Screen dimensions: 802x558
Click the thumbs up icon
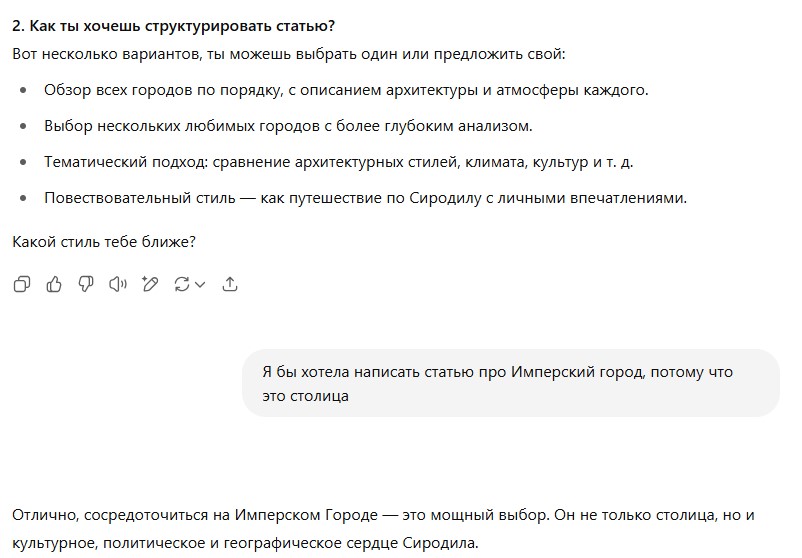(54, 285)
